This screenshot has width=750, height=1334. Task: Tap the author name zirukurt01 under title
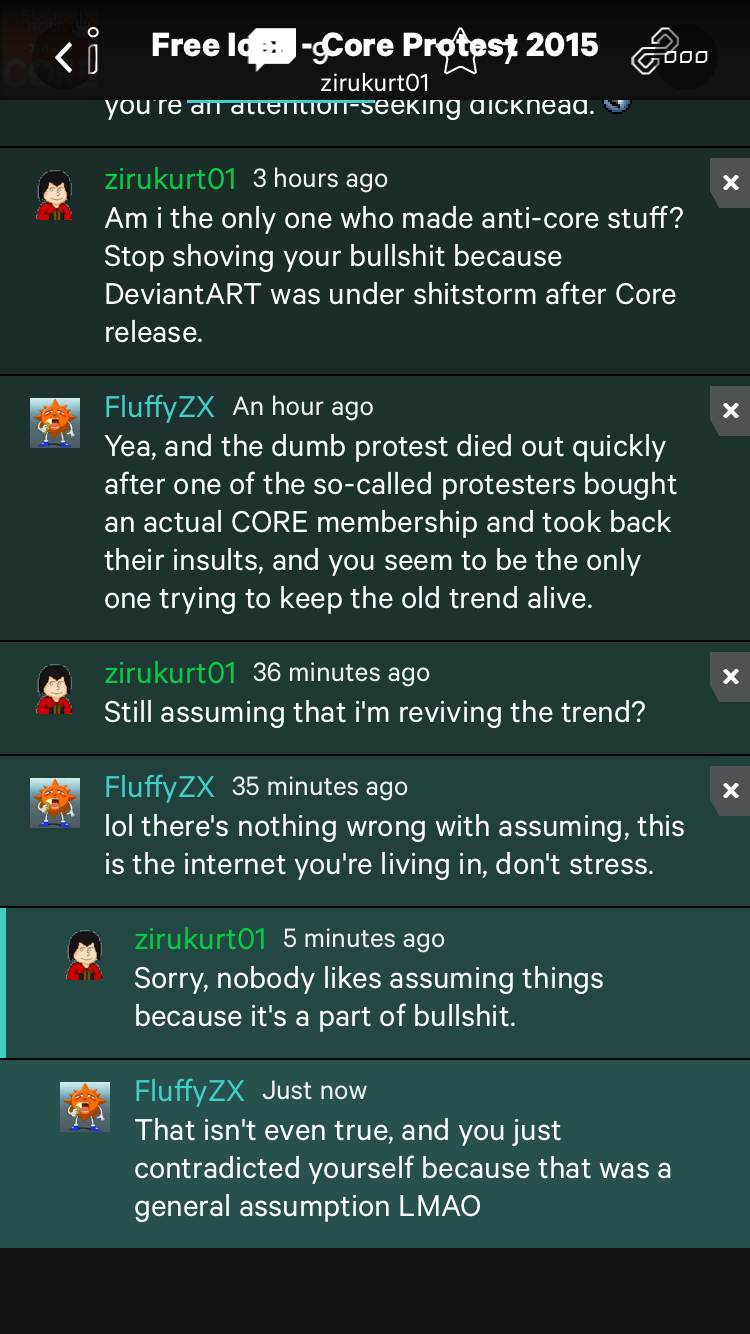(375, 83)
